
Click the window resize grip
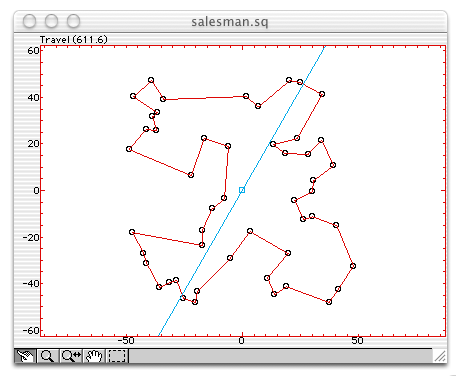coord(440,356)
